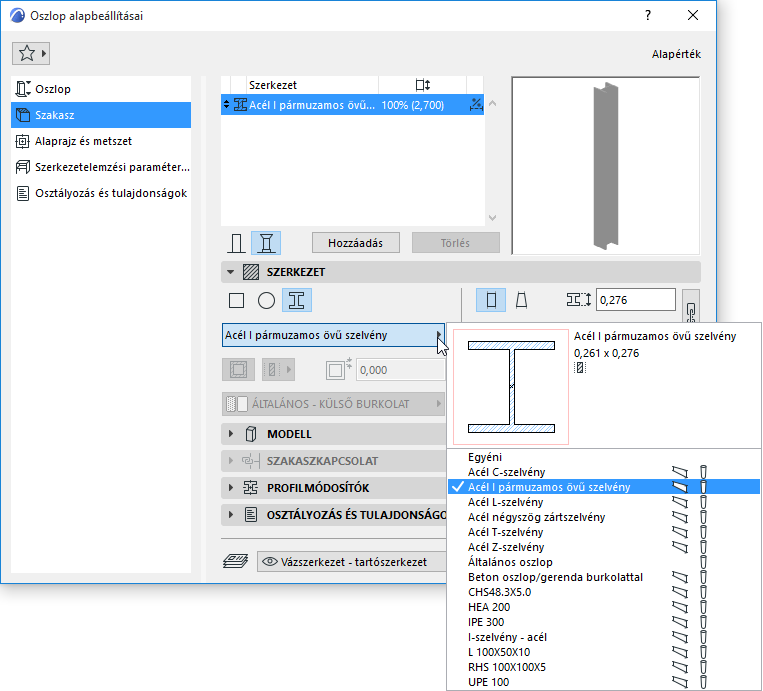Choose Egyéni from profile list
The width and height of the screenshot is (763, 691).
point(603,457)
